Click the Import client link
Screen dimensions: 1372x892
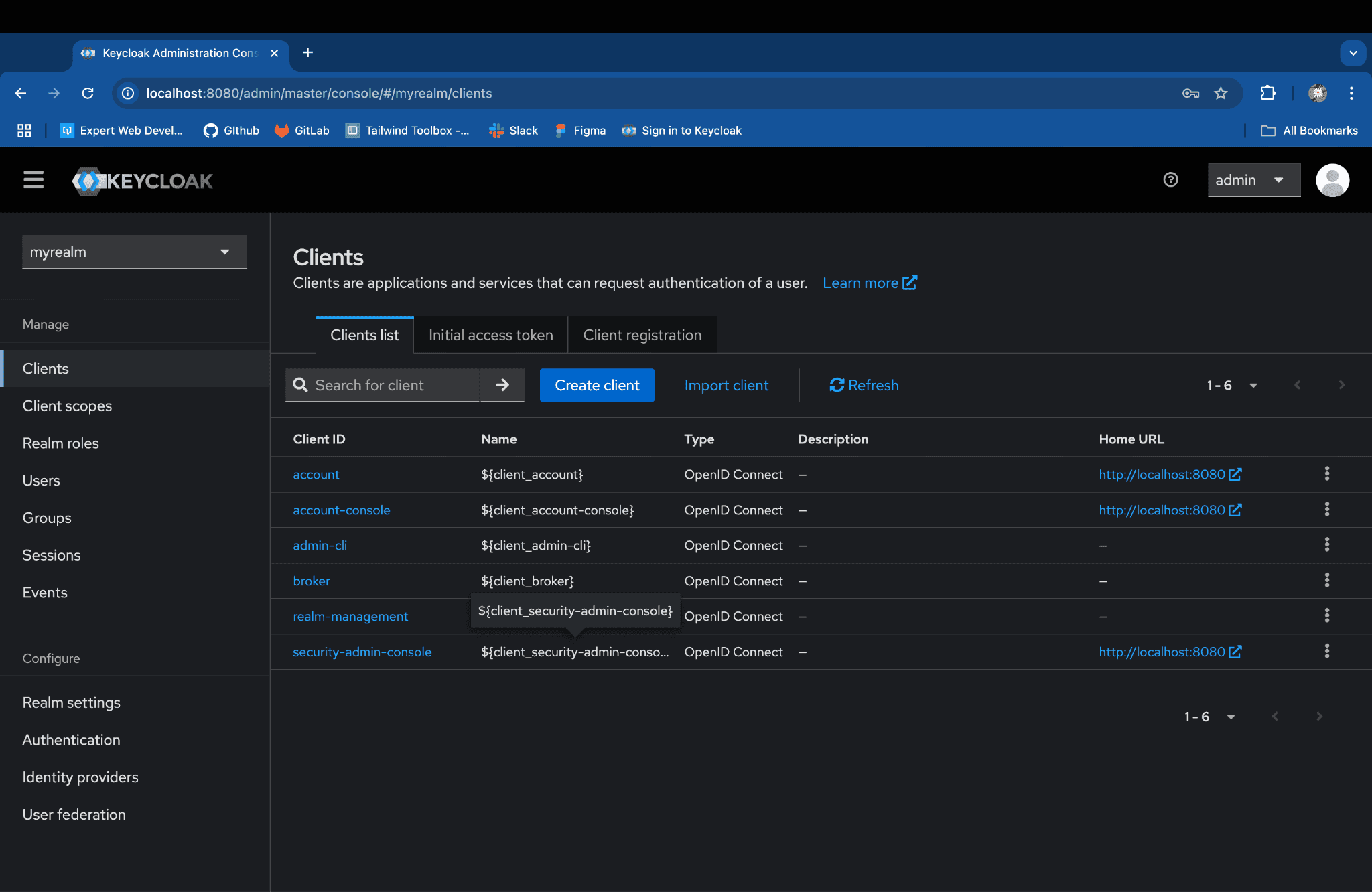pos(726,385)
